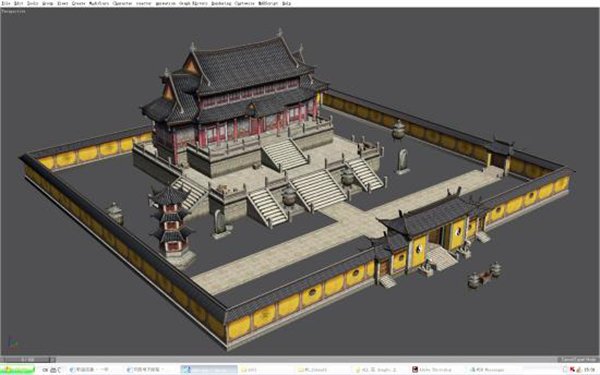This screenshot has height=375, width=600.
Task: Open the Edit menu
Action: point(19,3)
